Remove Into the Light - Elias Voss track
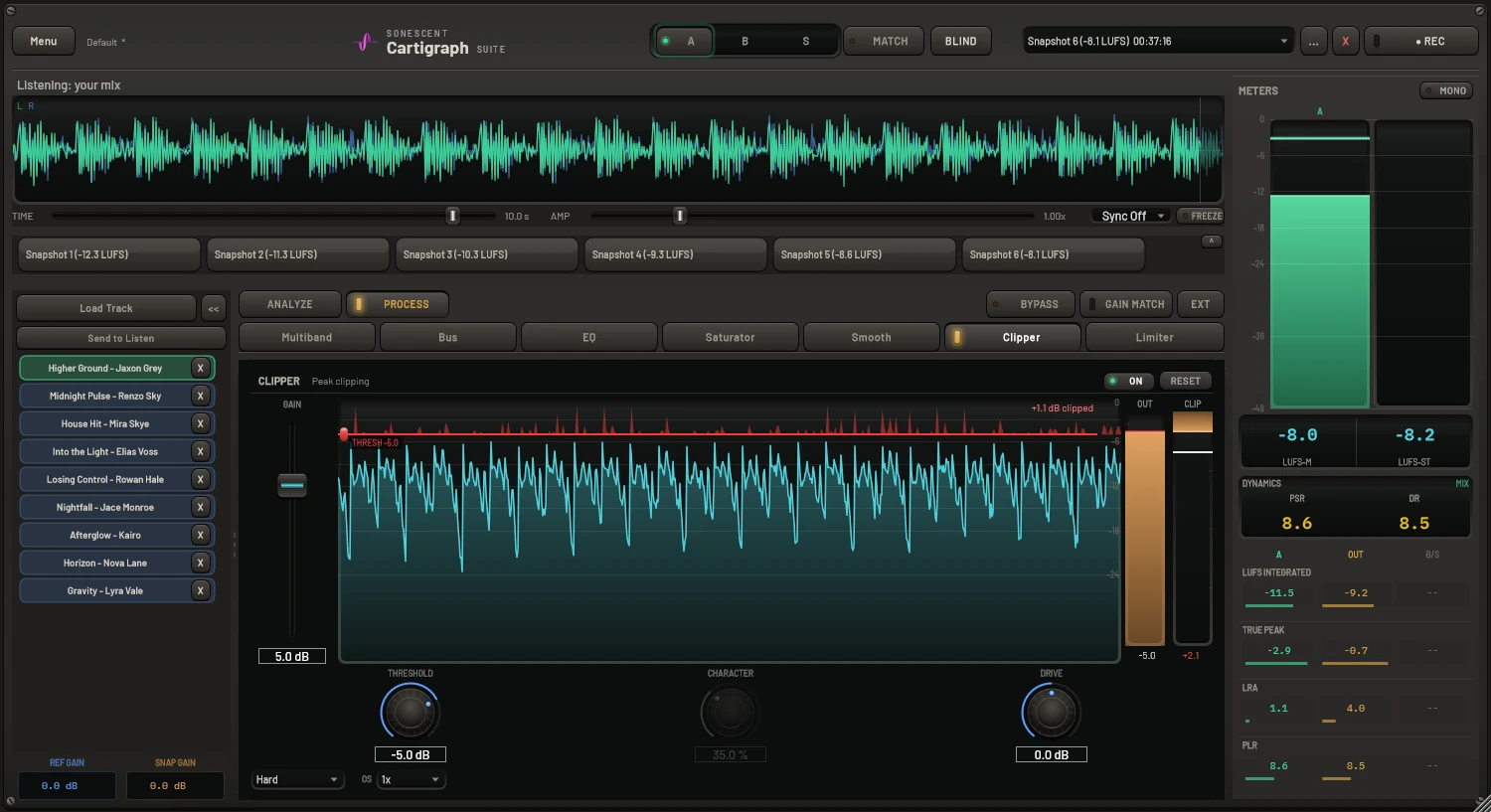The width and height of the screenshot is (1491, 812). (200, 451)
